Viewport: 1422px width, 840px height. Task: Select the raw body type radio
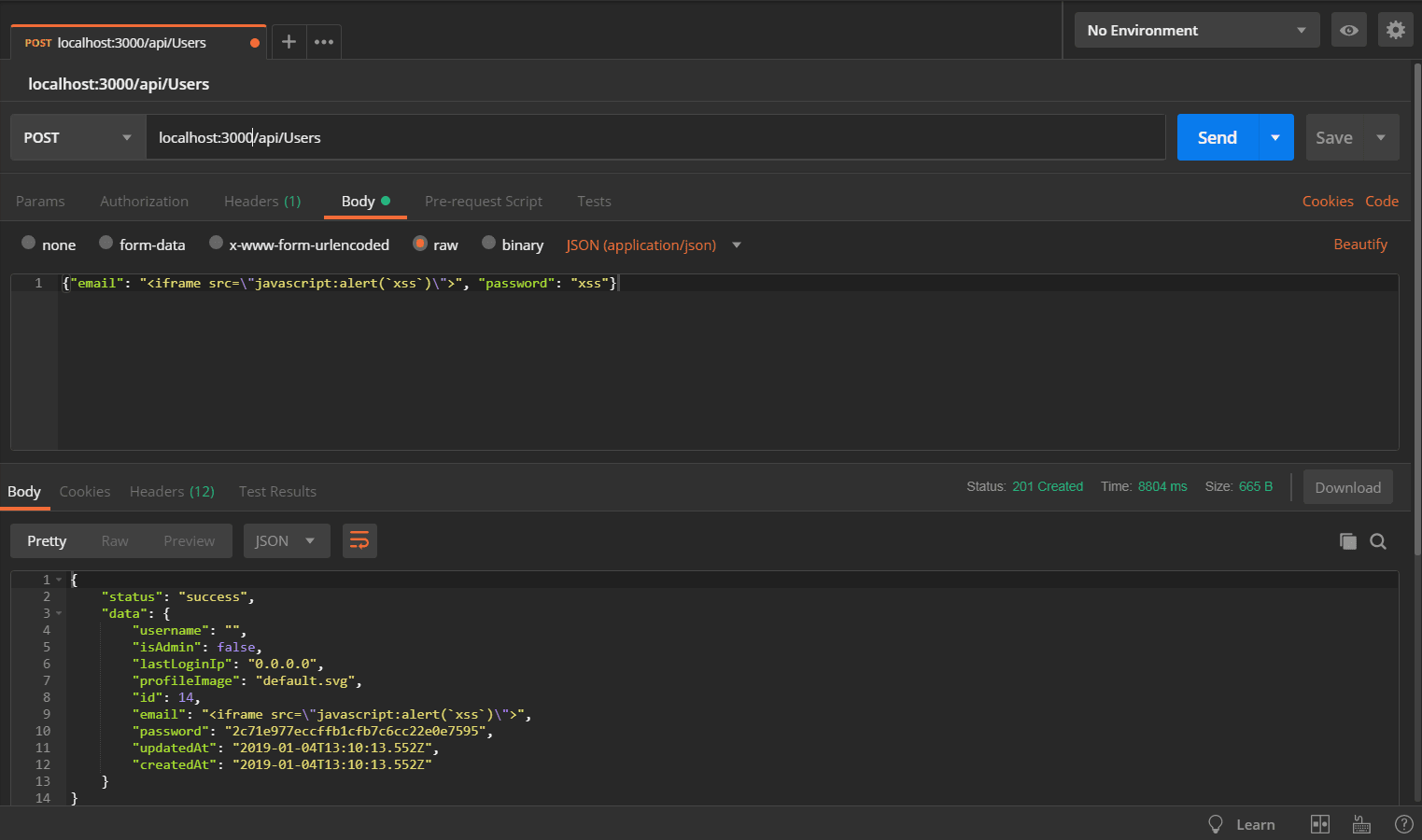pyautogui.click(x=420, y=243)
